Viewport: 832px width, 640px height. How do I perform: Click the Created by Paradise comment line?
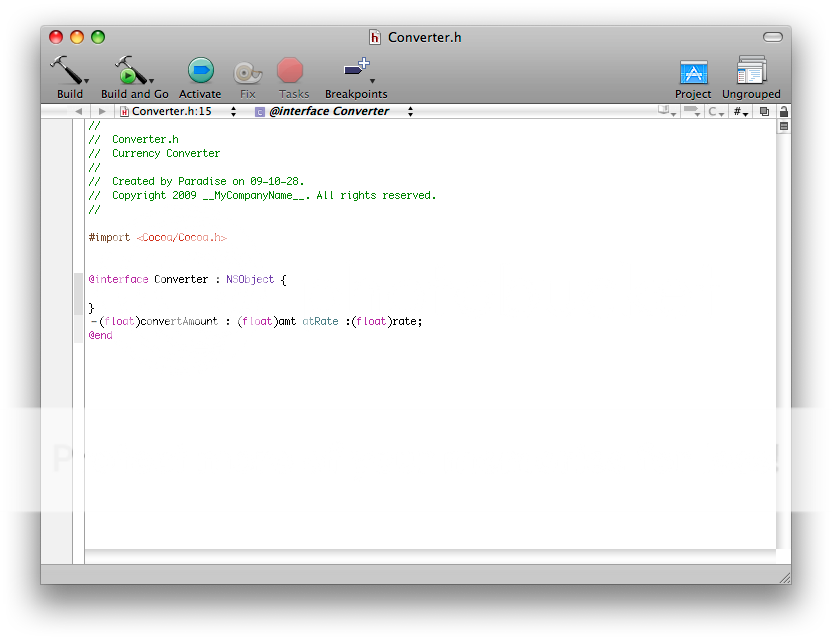click(x=196, y=181)
